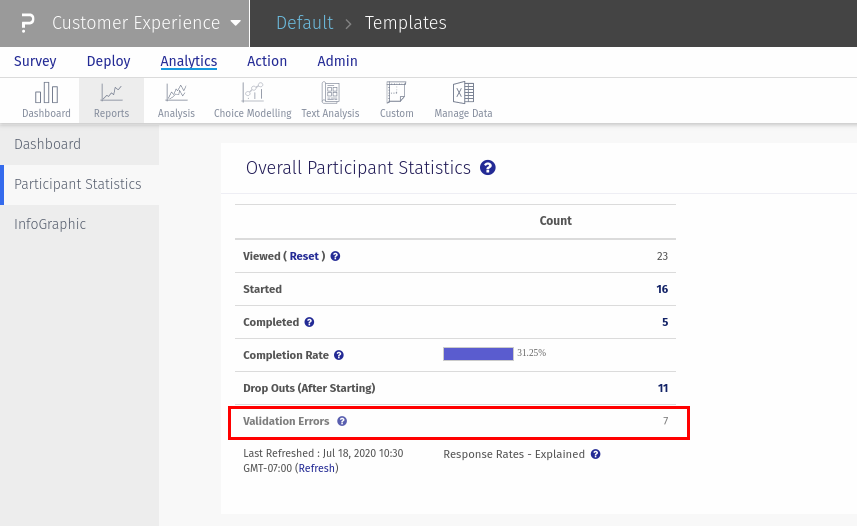
Task: Click the Reset link next to Viewed
Action: [304, 256]
